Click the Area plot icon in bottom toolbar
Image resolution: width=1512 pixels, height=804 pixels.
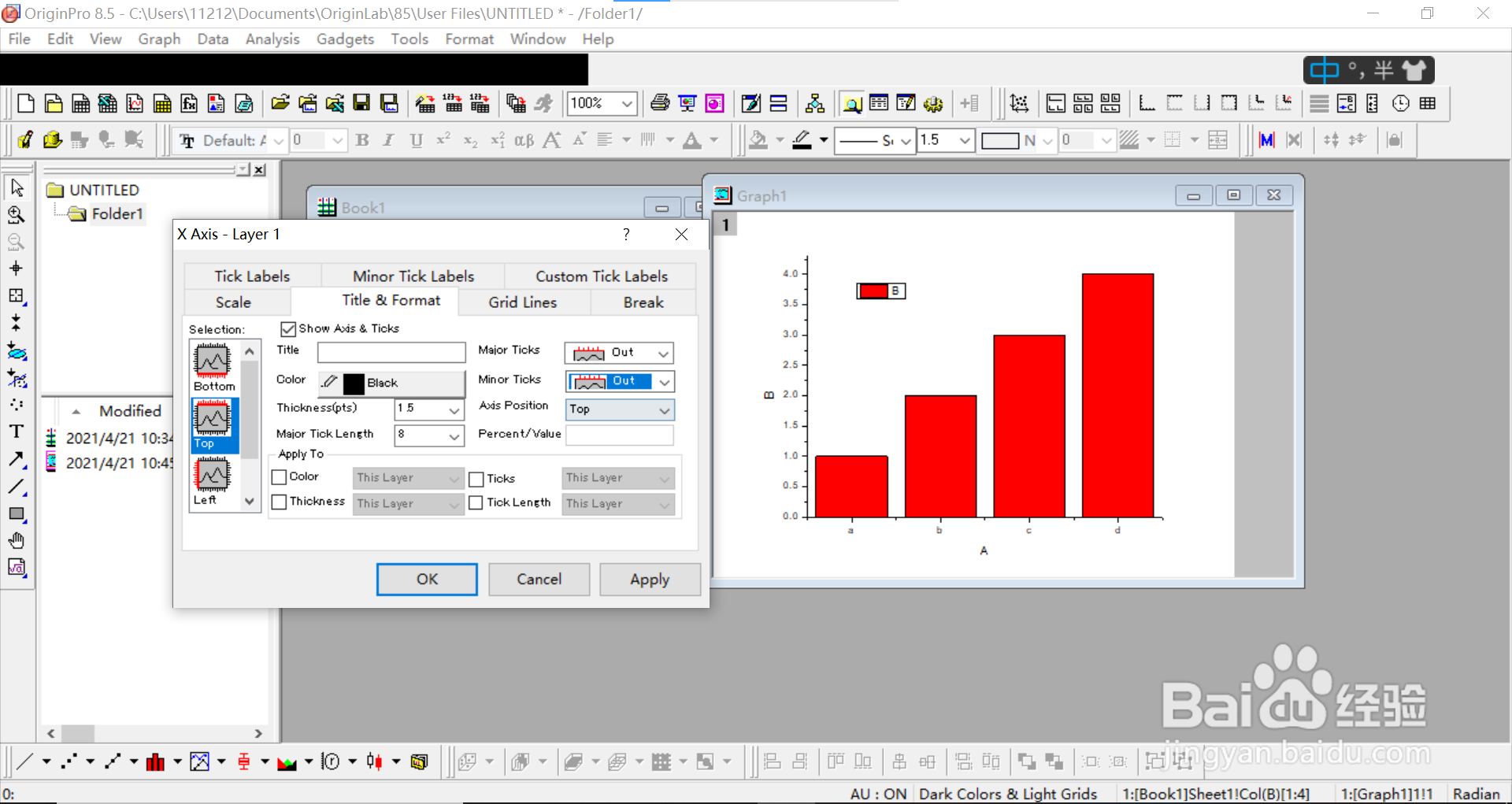287,761
